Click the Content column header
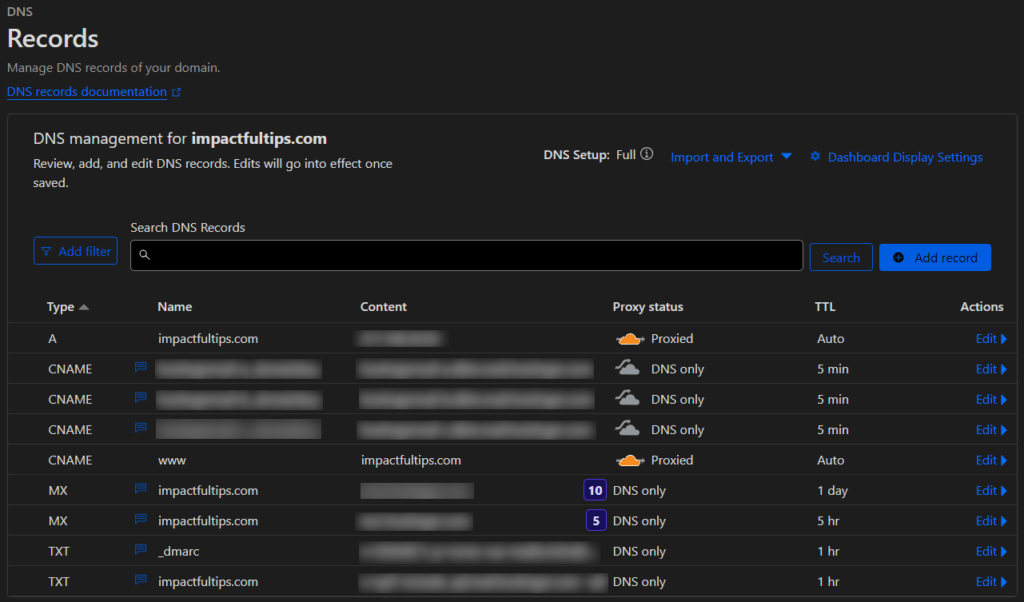The height and width of the screenshot is (602, 1024). (x=383, y=307)
